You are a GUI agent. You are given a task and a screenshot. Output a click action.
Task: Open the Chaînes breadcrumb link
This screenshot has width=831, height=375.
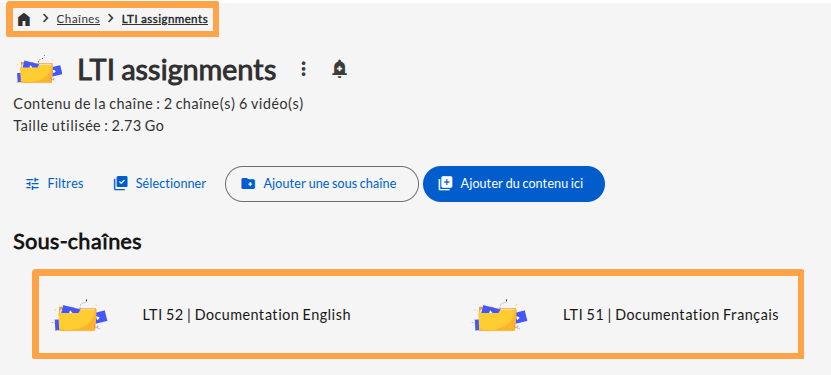(x=78, y=19)
